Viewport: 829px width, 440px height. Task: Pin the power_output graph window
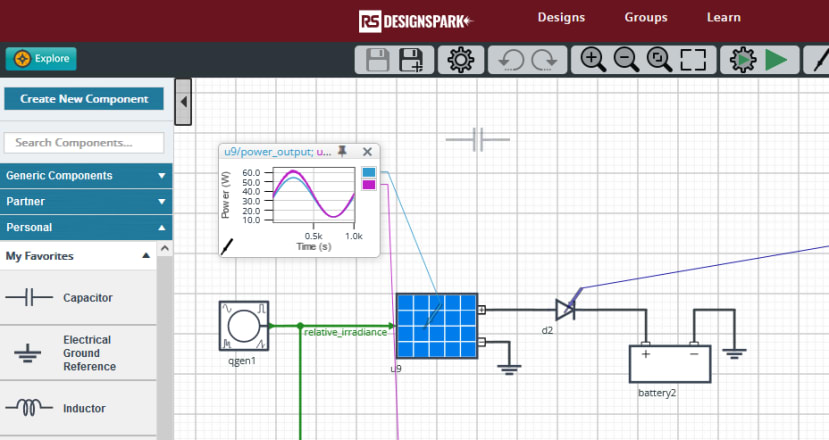click(x=343, y=151)
